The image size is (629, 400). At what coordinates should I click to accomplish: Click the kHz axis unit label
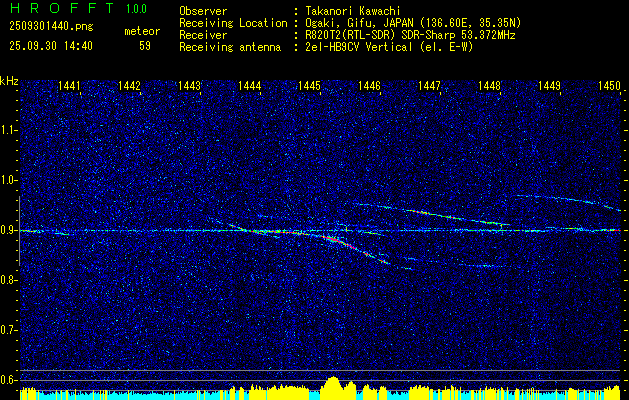point(9,81)
